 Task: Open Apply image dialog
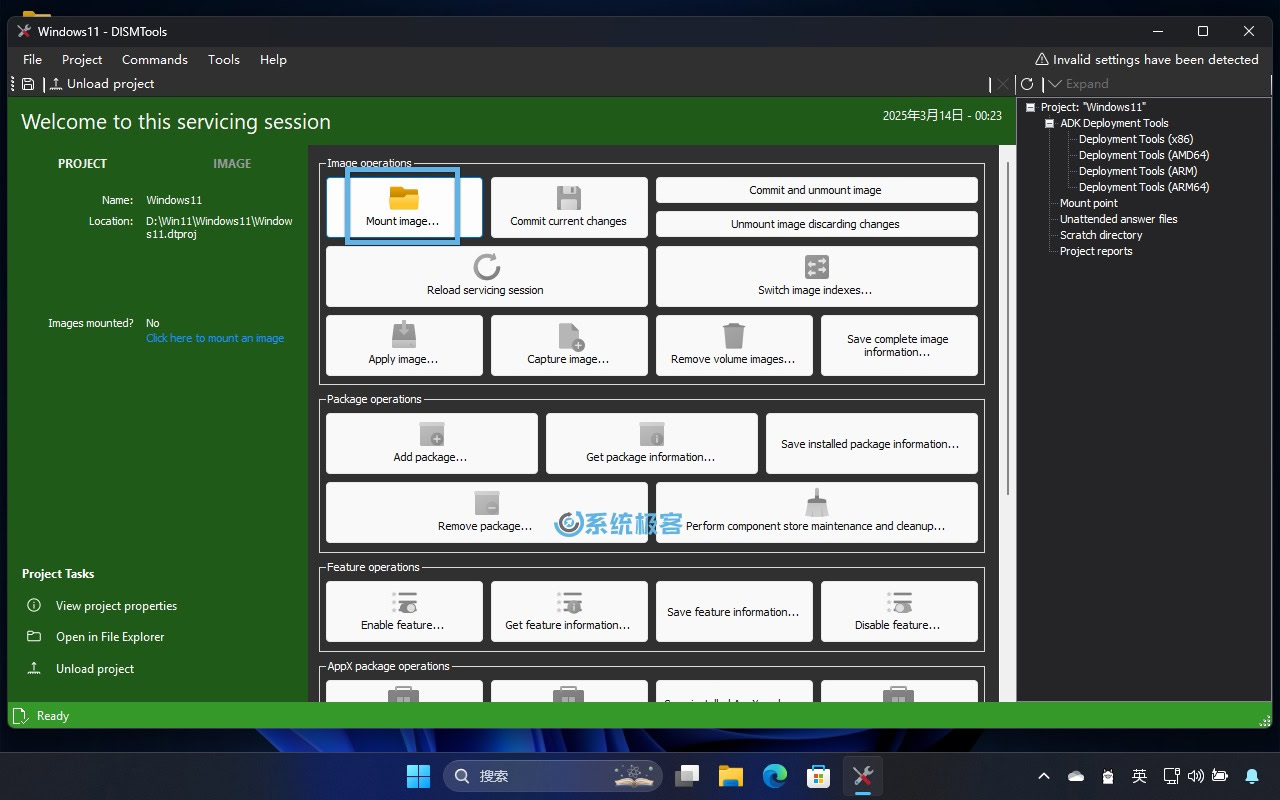(x=404, y=345)
